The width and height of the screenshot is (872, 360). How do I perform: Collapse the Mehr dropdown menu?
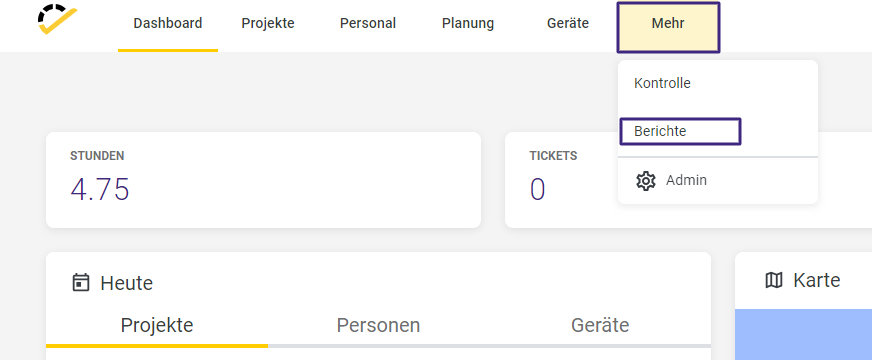click(x=668, y=27)
